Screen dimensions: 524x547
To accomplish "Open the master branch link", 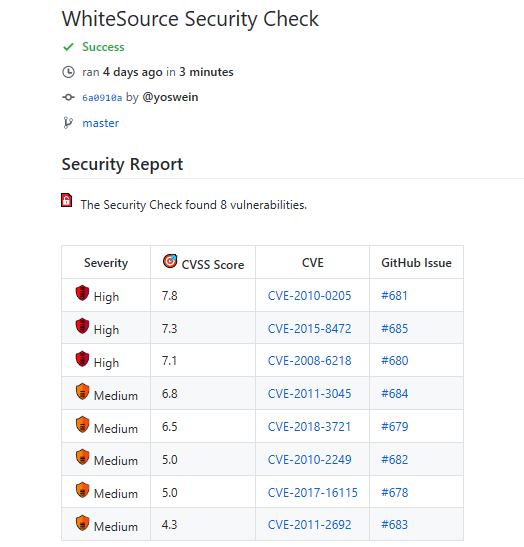I will coord(100,123).
